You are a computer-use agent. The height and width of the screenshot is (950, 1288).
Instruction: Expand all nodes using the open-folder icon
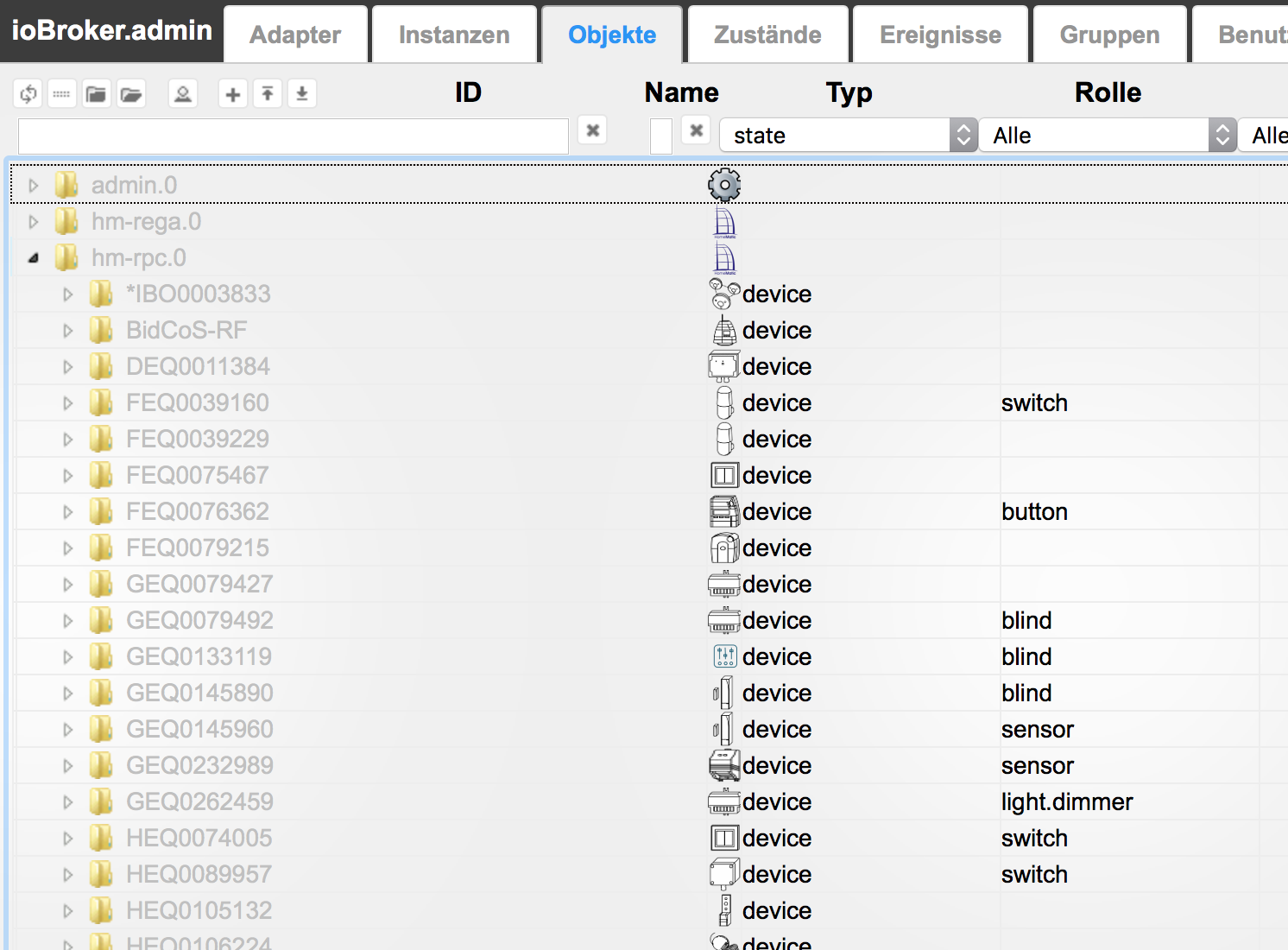coord(131,94)
